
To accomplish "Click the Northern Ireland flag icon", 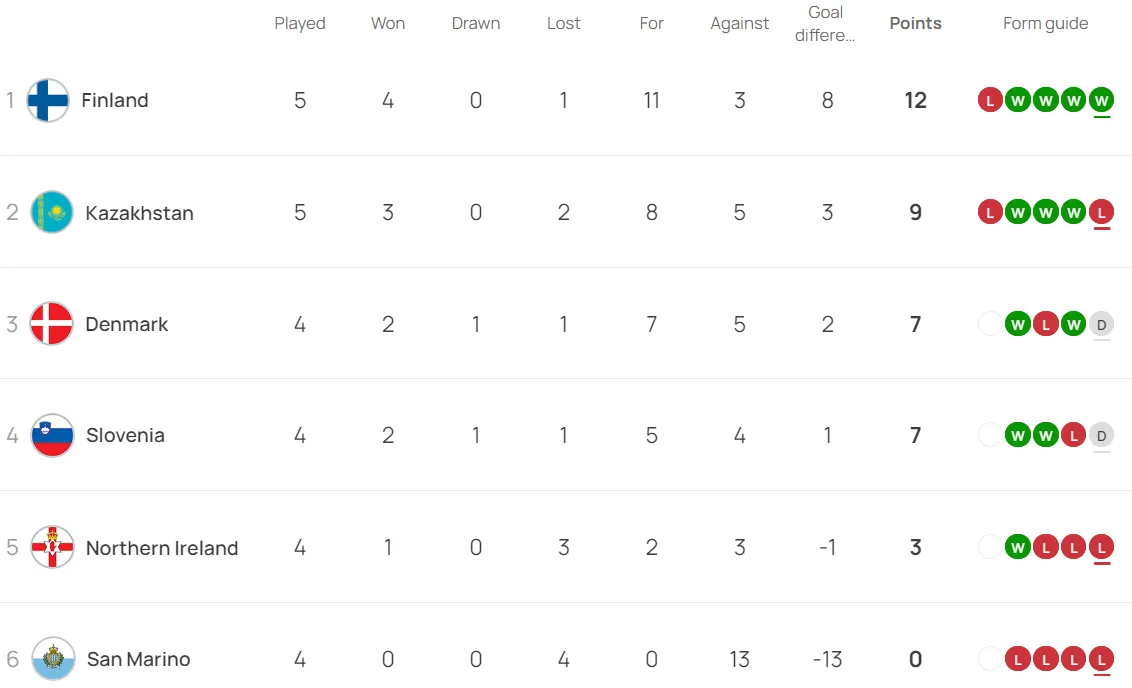I will click(52, 547).
